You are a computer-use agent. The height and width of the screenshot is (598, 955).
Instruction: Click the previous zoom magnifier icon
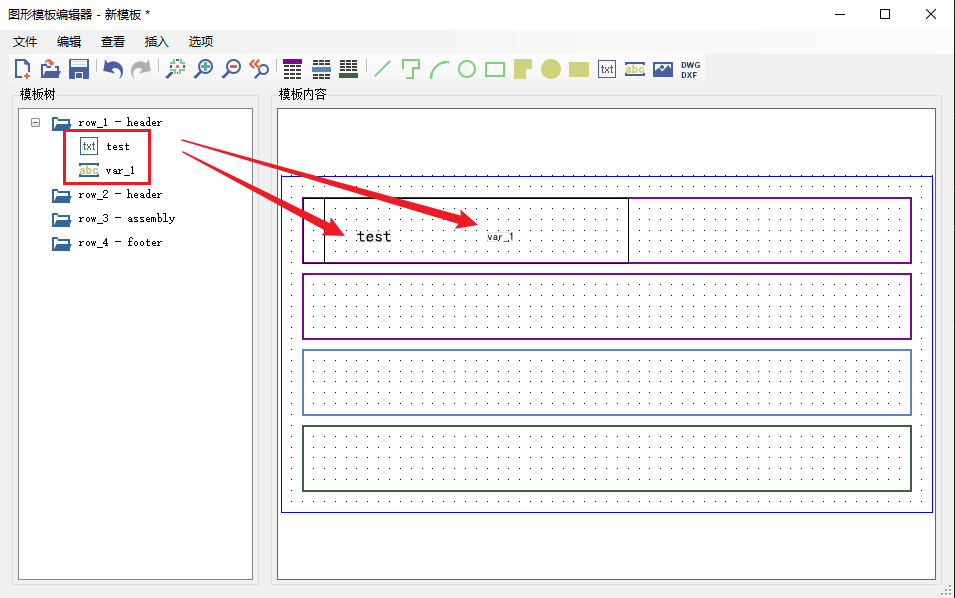click(x=259, y=69)
